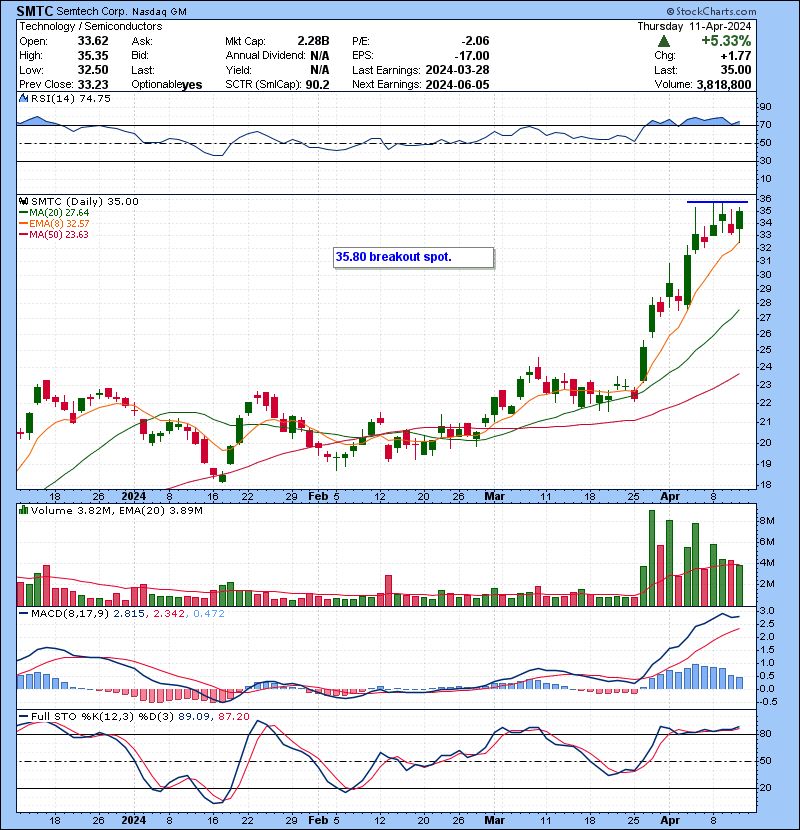
Task: Click the P/E value -2.06
Action: [x=475, y=41]
